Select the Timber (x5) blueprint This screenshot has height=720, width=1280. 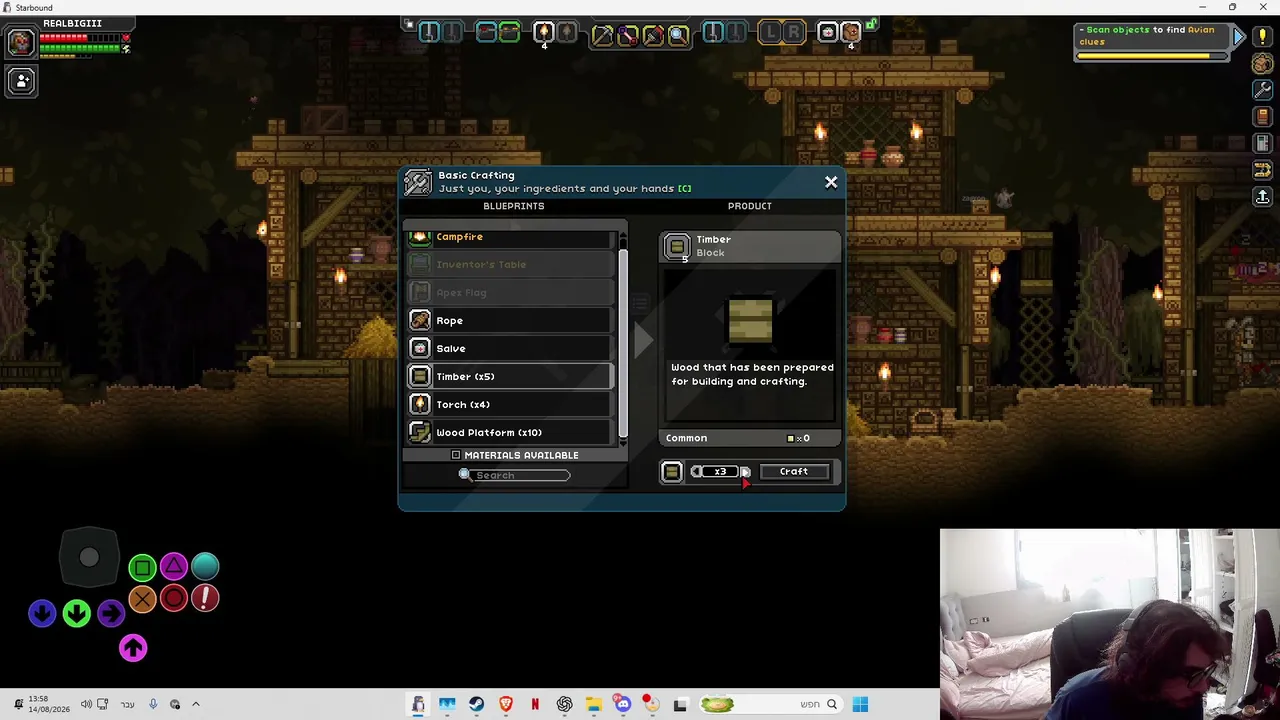[510, 376]
